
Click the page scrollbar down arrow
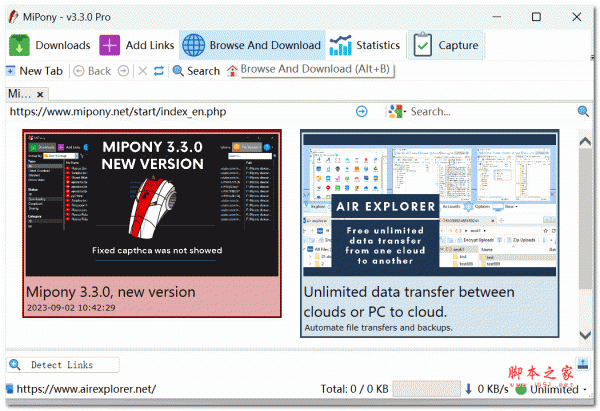(585, 335)
